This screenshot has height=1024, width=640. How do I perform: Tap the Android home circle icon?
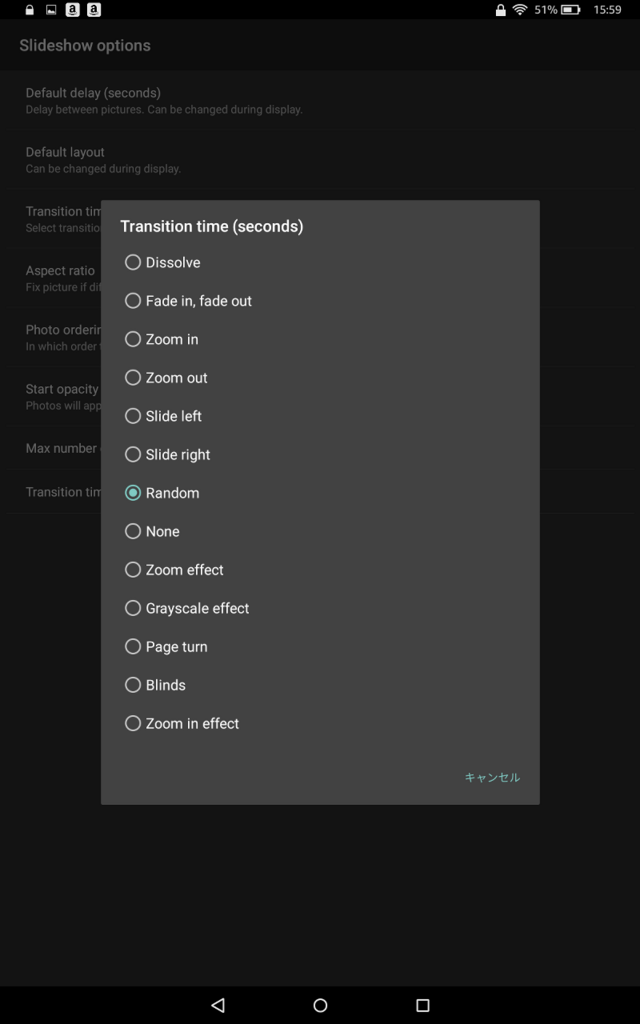[x=320, y=1004]
